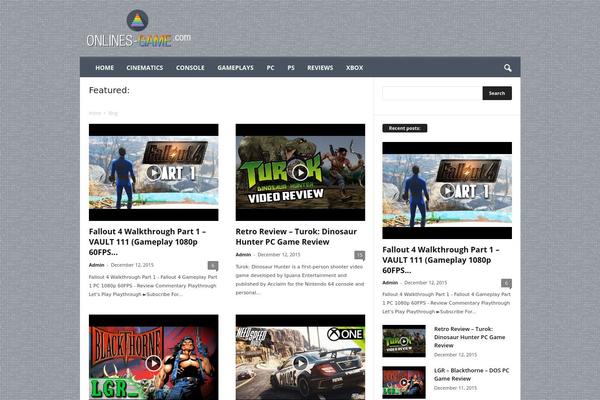
Task: Open sidebar Retro Review Turok small link
Action: coord(470,337)
